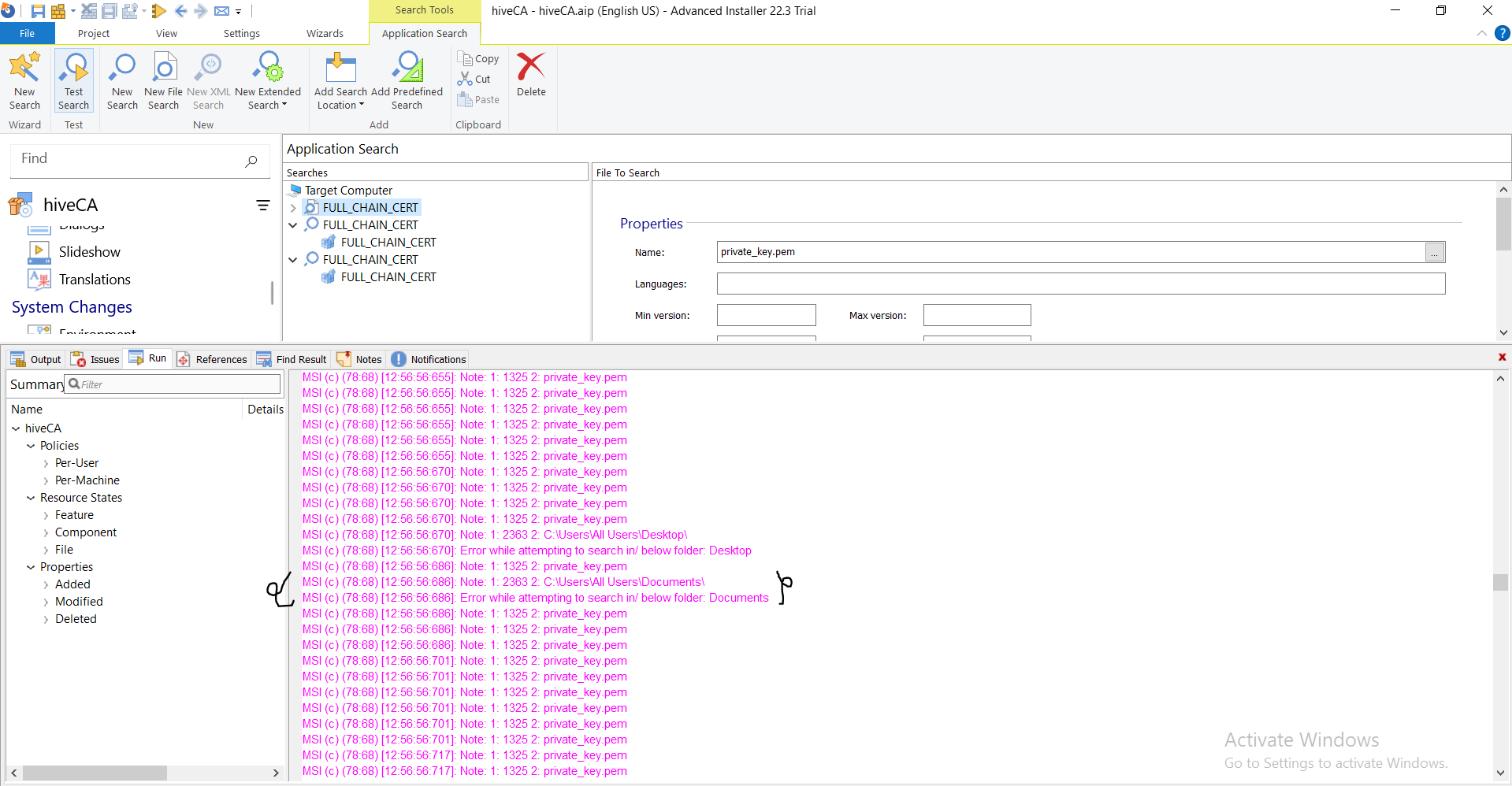Collapse the Policies tree node
Viewport: 1512px width, 786px height.
[x=31, y=446]
